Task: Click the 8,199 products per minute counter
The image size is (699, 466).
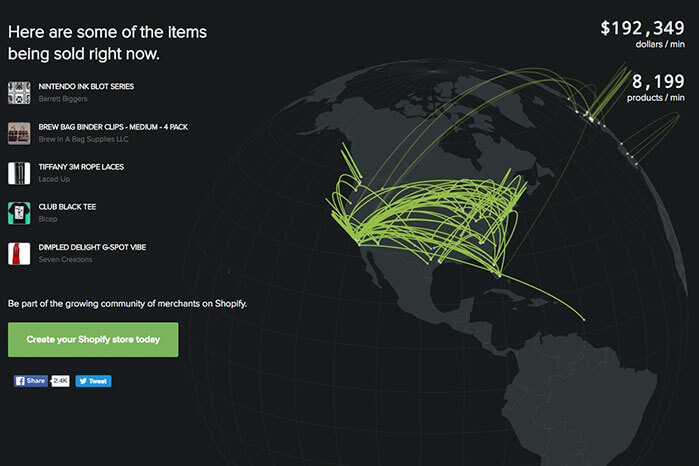Action: tap(656, 87)
